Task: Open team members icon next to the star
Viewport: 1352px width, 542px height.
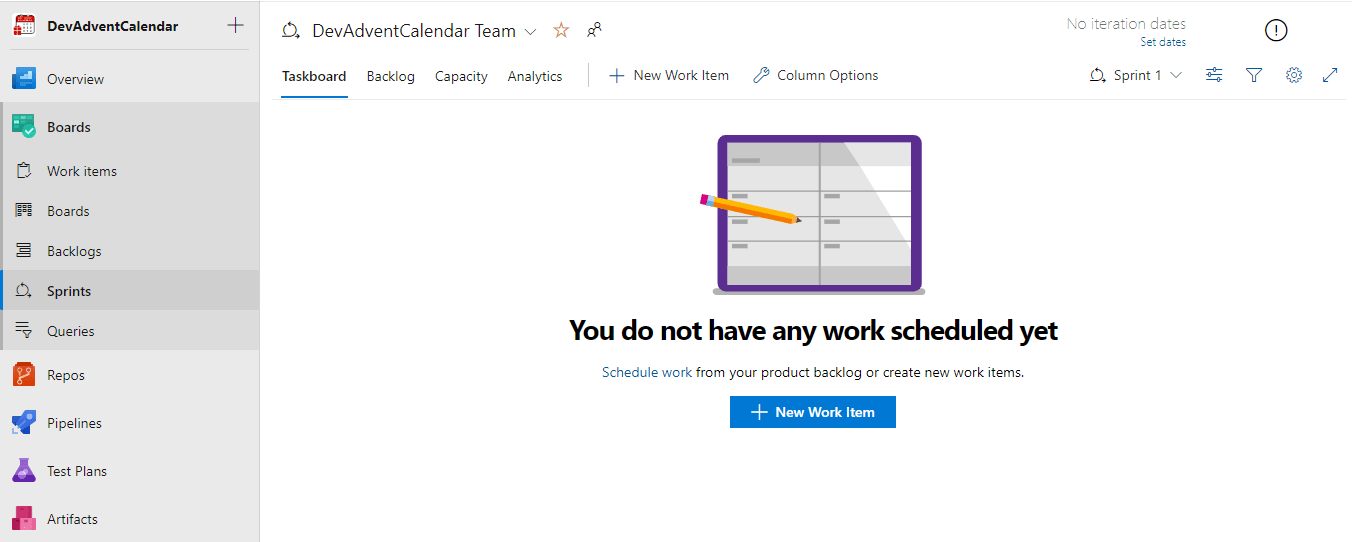Action: pyautogui.click(x=594, y=31)
